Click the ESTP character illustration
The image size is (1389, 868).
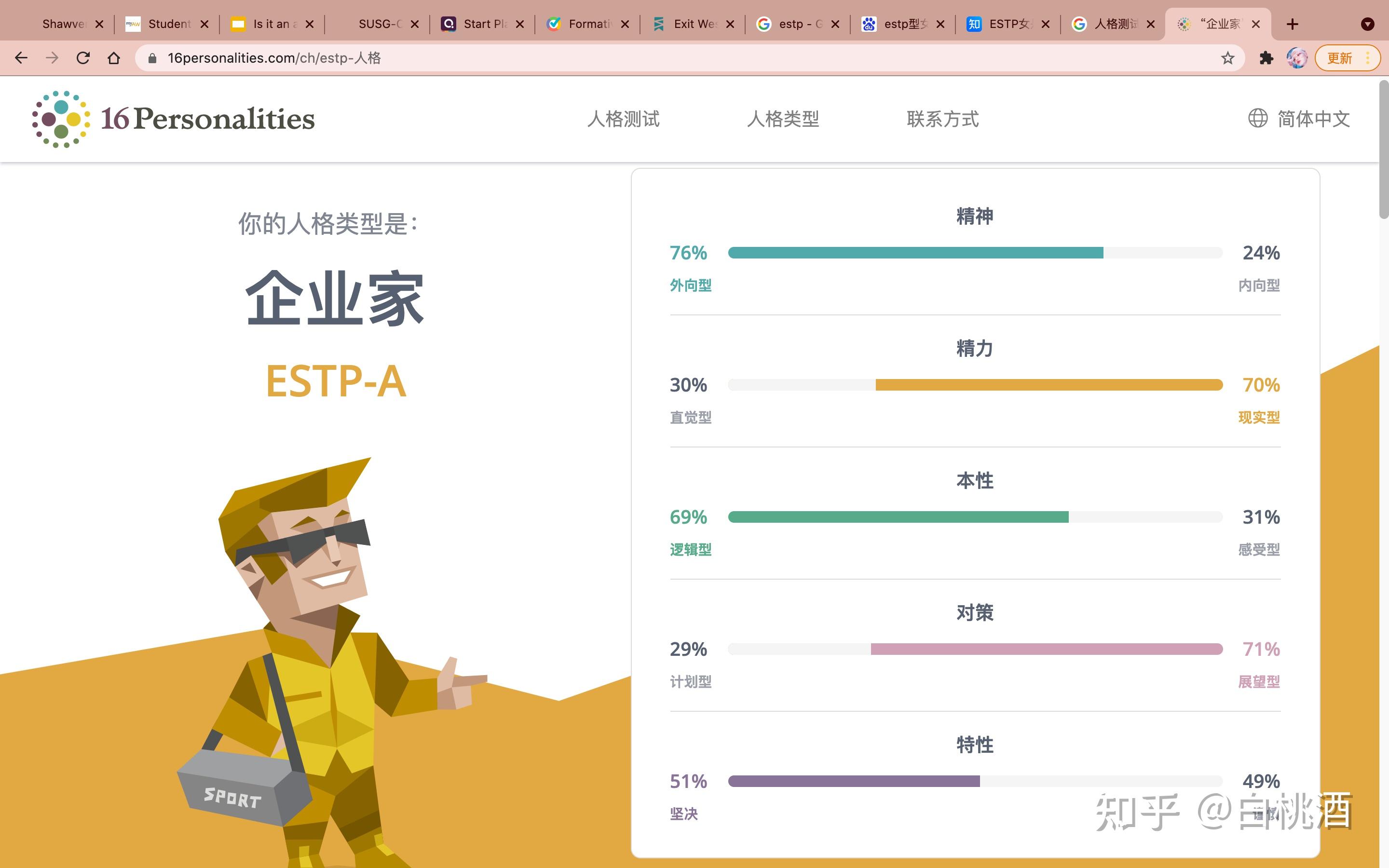click(x=333, y=663)
